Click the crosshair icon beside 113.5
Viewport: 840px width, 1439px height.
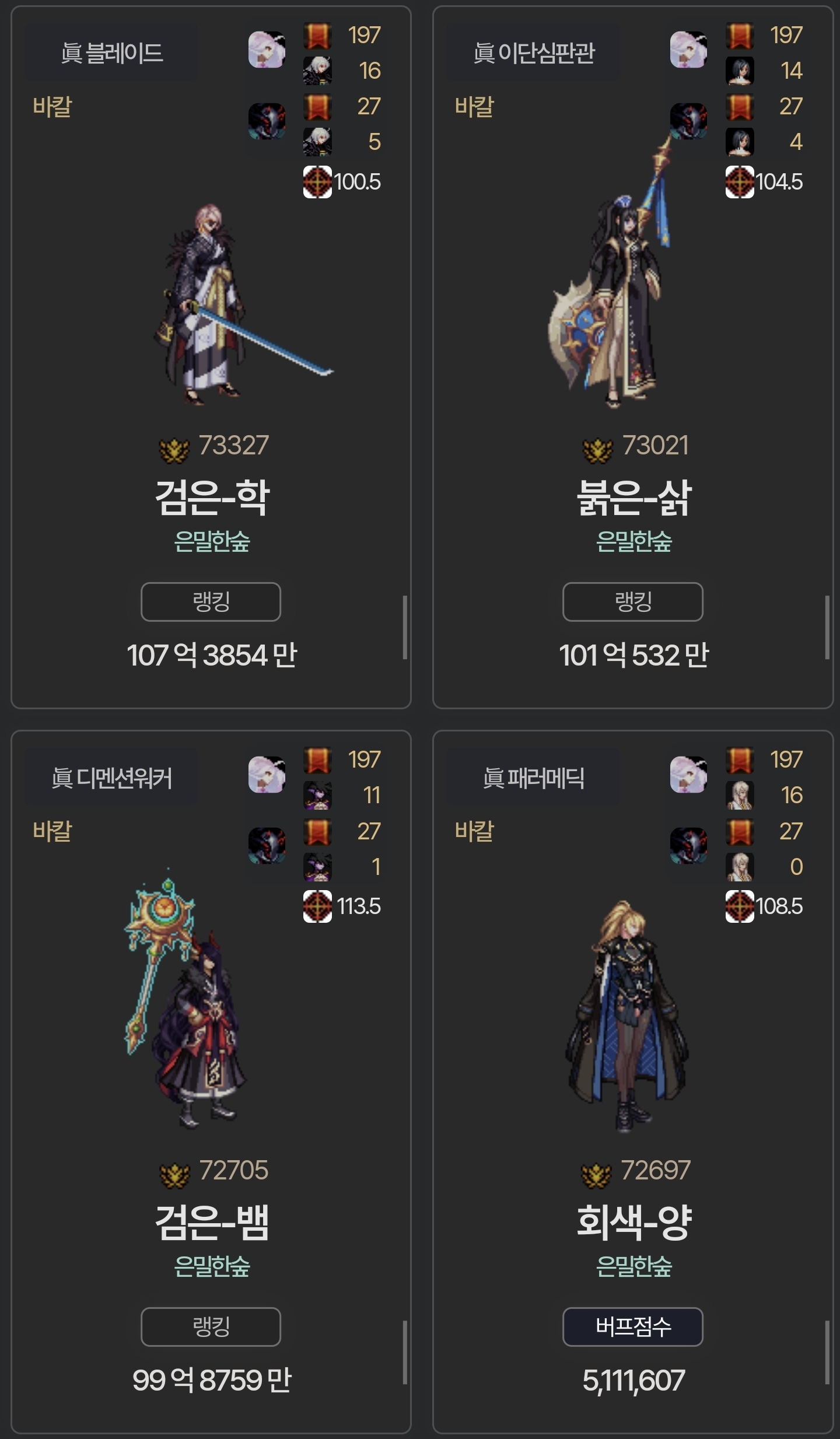[x=317, y=906]
